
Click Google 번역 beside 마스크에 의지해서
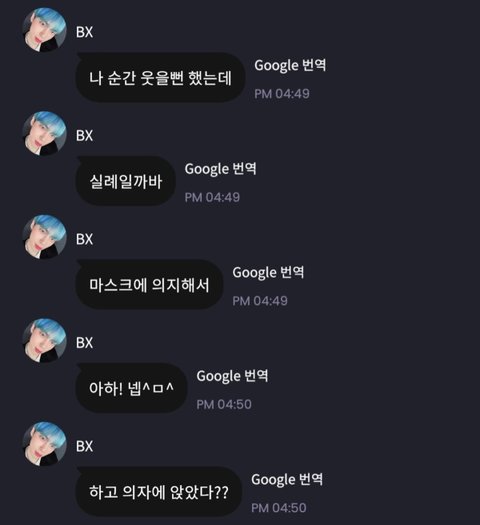tap(268, 272)
